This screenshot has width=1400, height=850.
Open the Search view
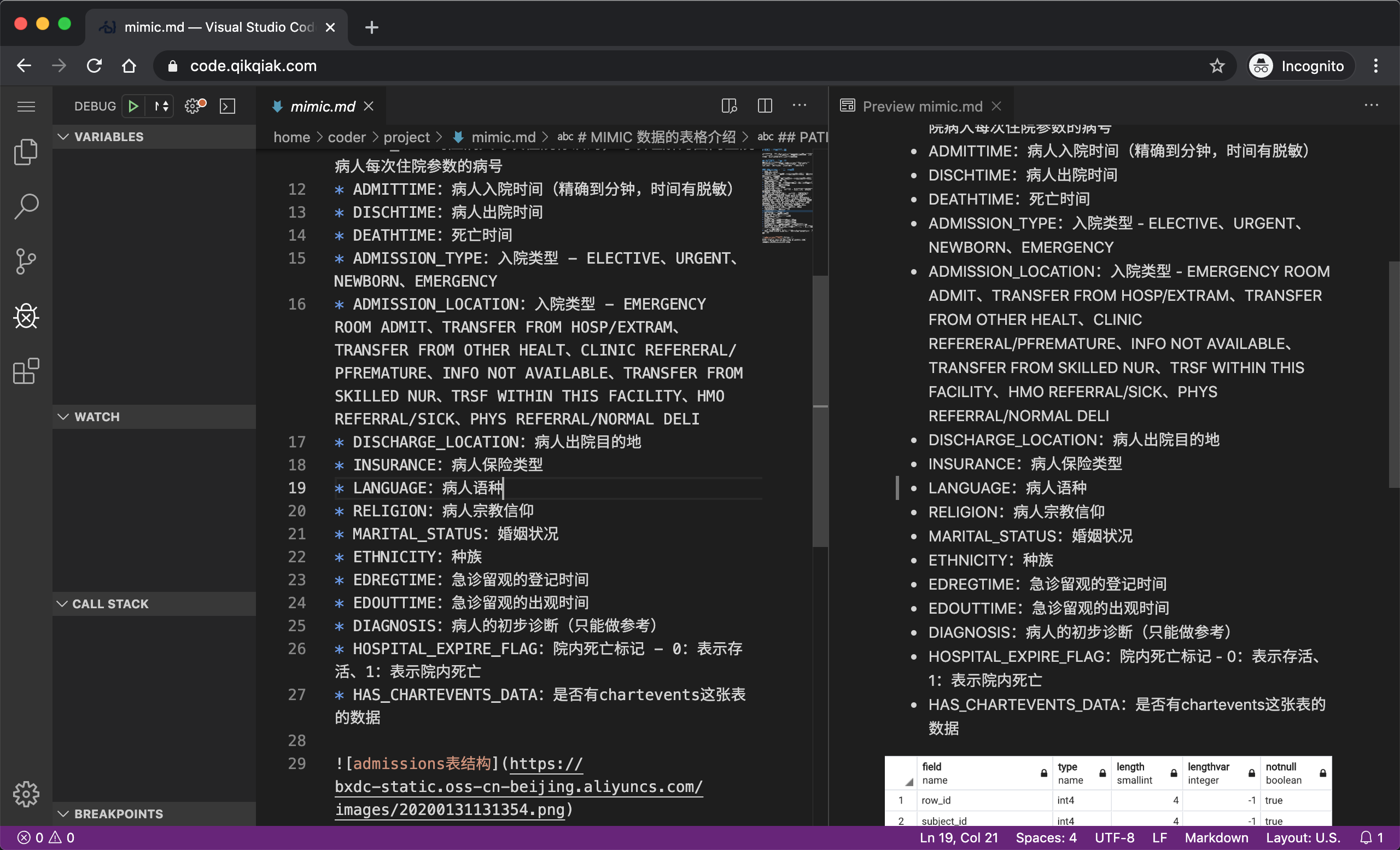coord(26,206)
